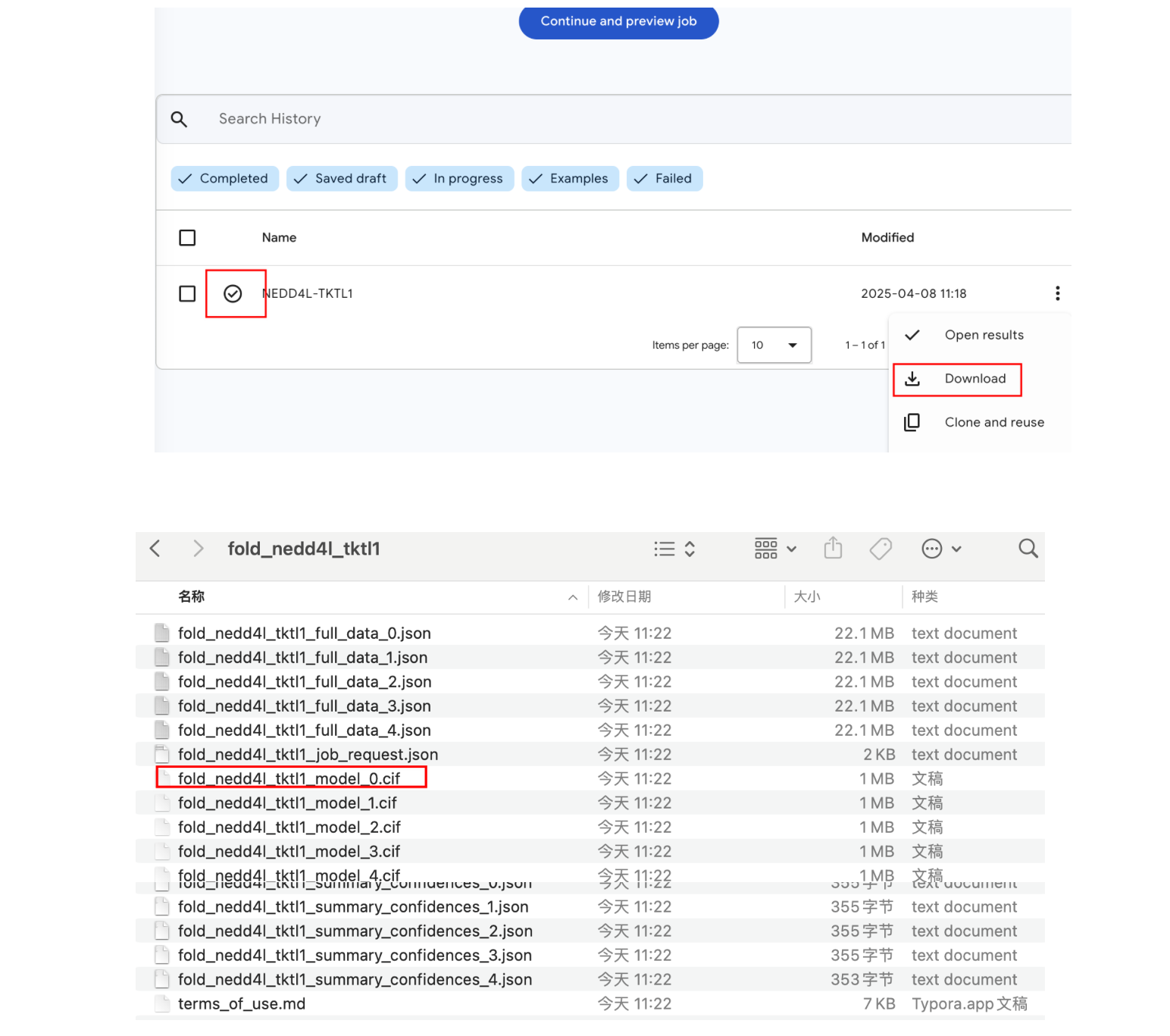Open the Finder group-by grid menu
The image size is (1170, 1036).
[x=775, y=549]
